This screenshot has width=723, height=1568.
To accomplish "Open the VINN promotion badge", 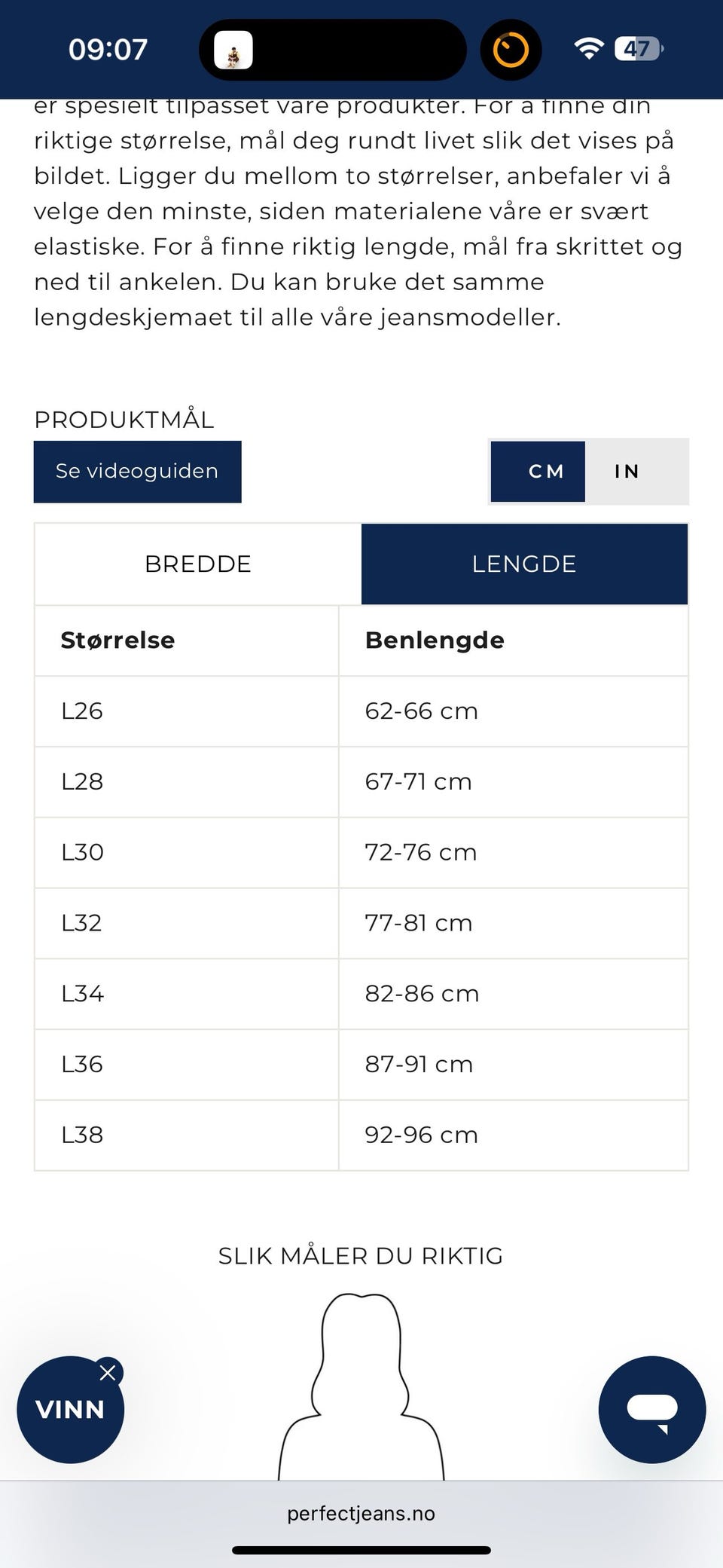I will point(72,1410).
